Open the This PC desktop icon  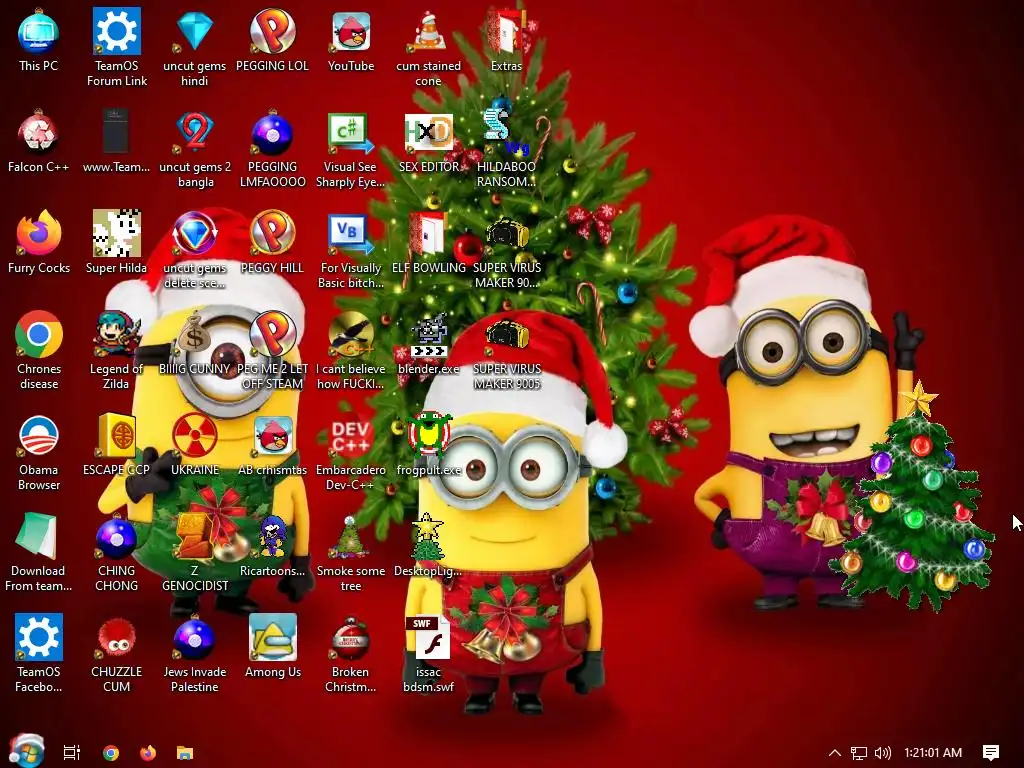pos(38,40)
